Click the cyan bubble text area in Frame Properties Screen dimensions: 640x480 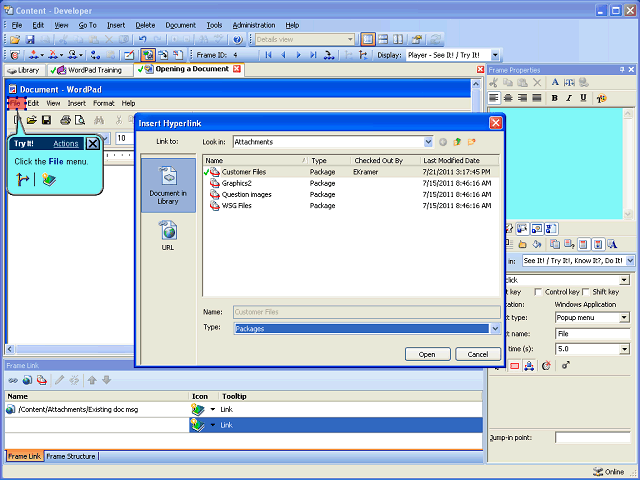(556, 164)
